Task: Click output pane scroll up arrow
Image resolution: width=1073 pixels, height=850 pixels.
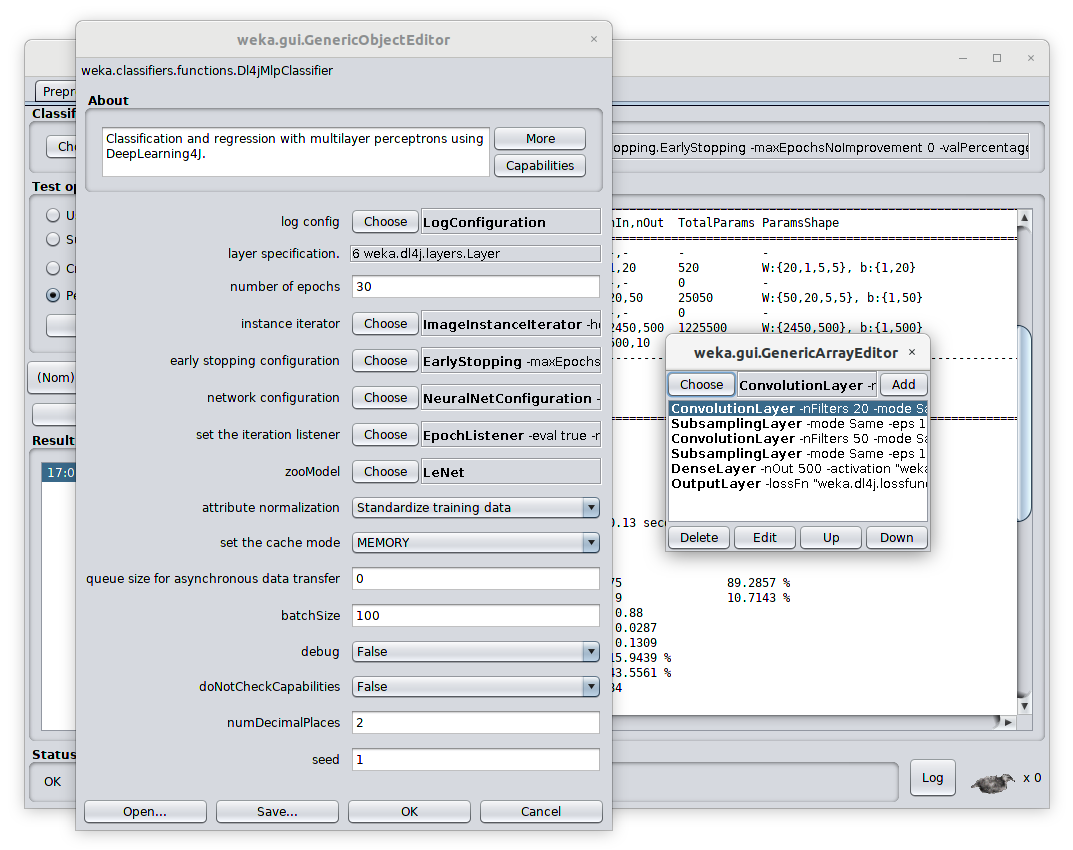Action: [x=1024, y=218]
